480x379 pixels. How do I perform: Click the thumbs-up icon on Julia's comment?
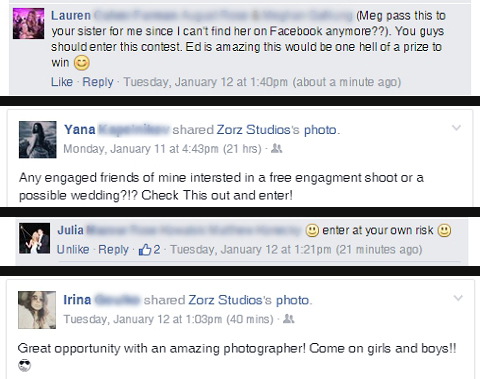coord(145,249)
